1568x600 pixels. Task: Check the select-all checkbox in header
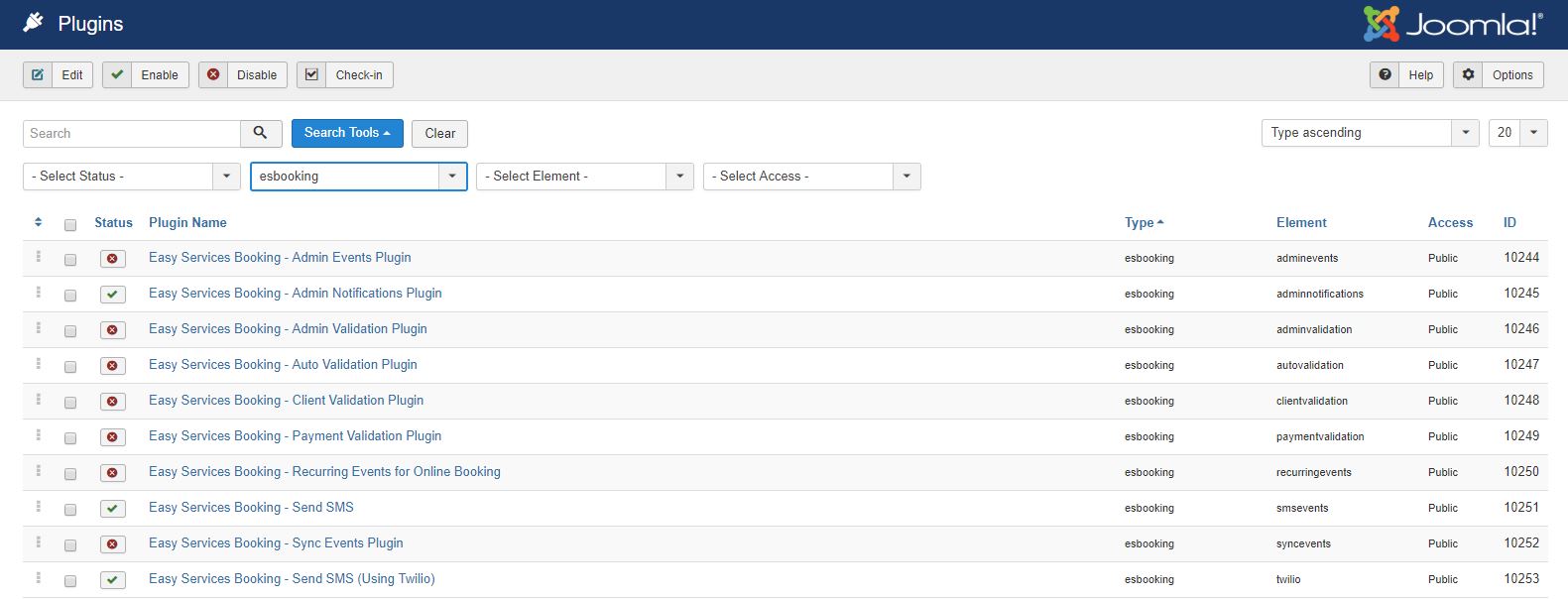(70, 225)
